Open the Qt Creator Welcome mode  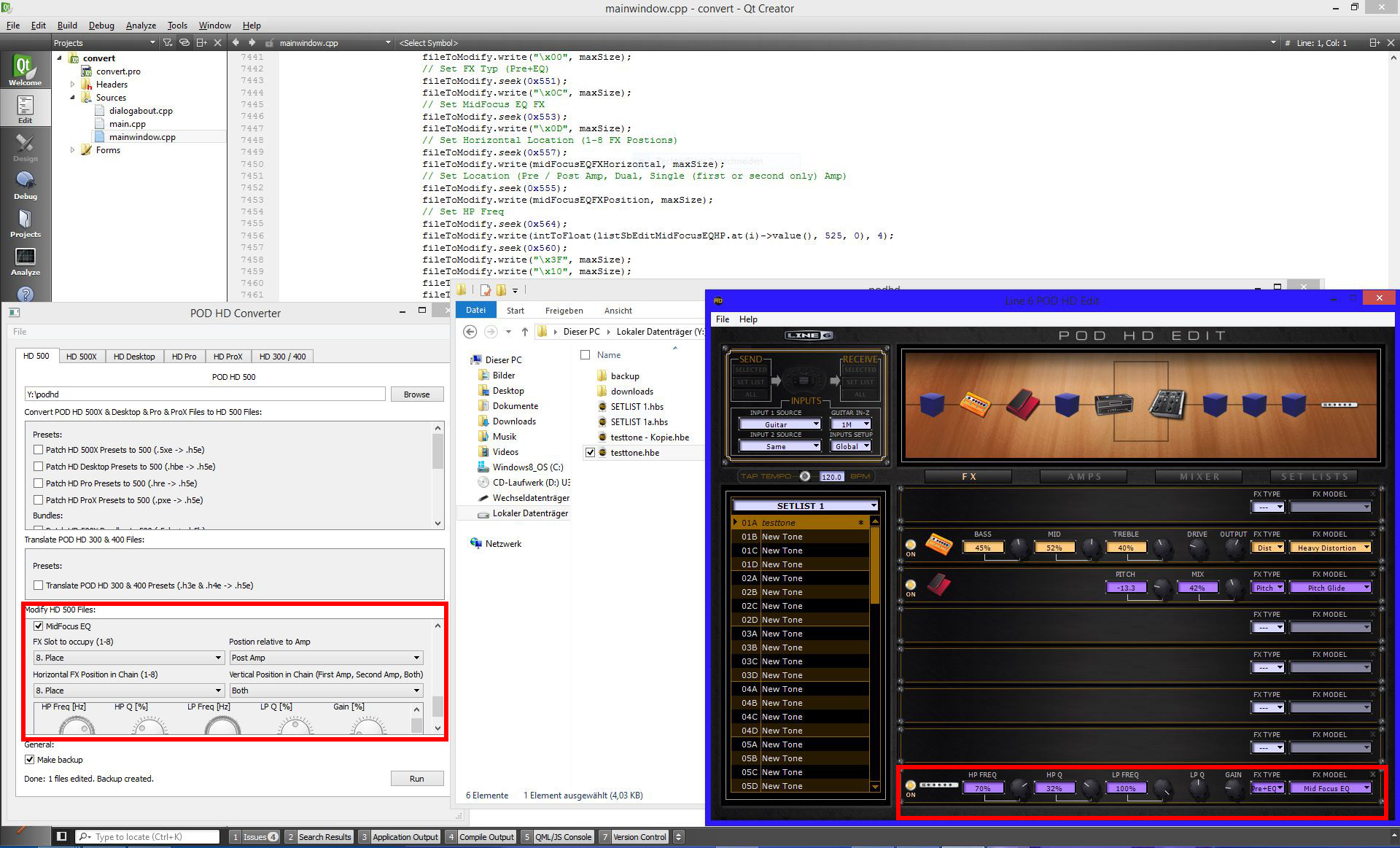25,71
